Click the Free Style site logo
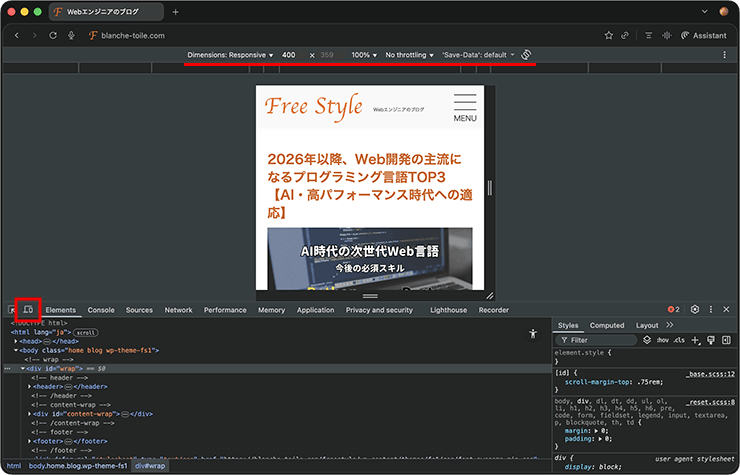 (314, 107)
